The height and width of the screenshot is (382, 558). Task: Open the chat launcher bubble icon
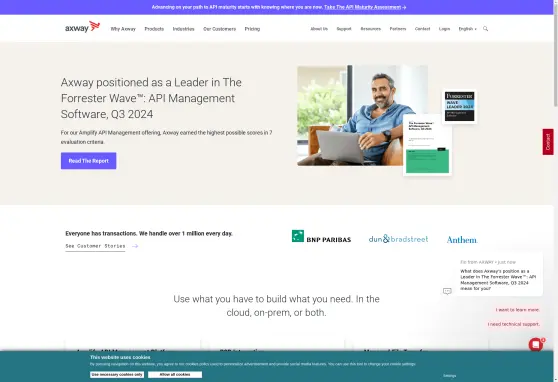pyautogui.click(x=536, y=345)
